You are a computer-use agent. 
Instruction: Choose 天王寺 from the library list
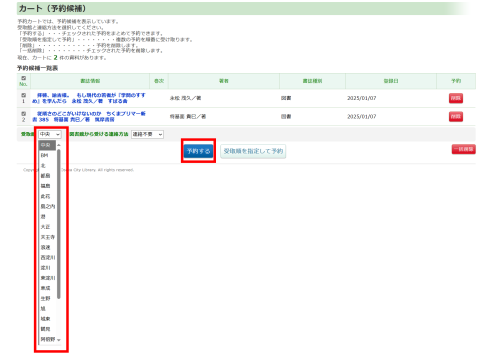click(47, 237)
